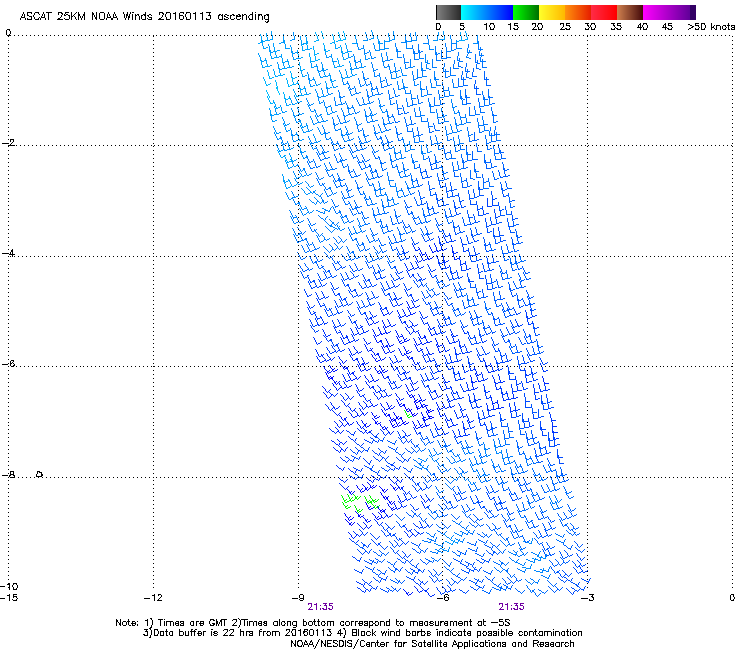
Task: Click the purple '21:35' time label left of -3
Action: coord(512,607)
